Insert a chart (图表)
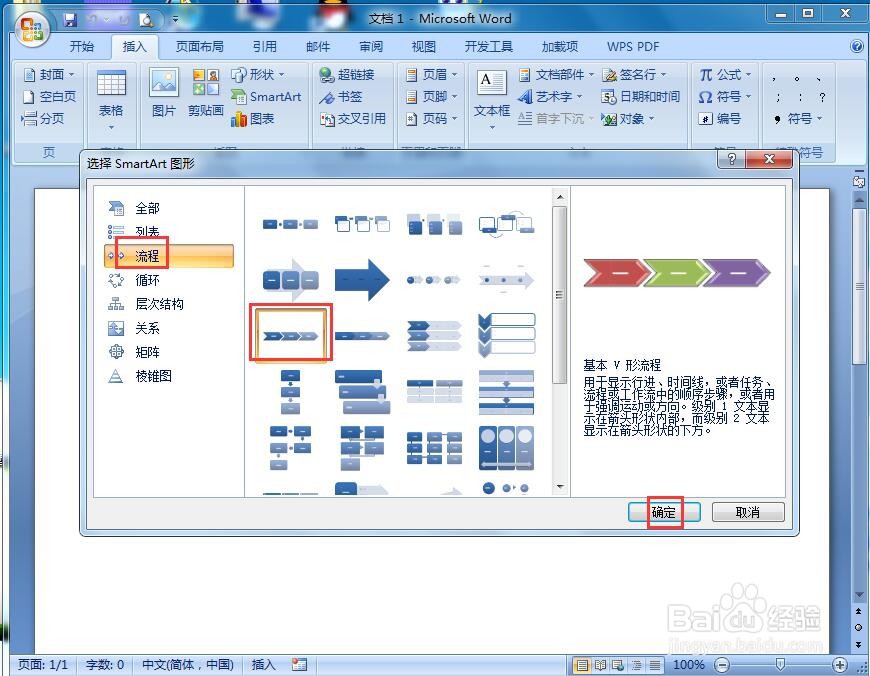The image size is (870, 676). pos(253,118)
